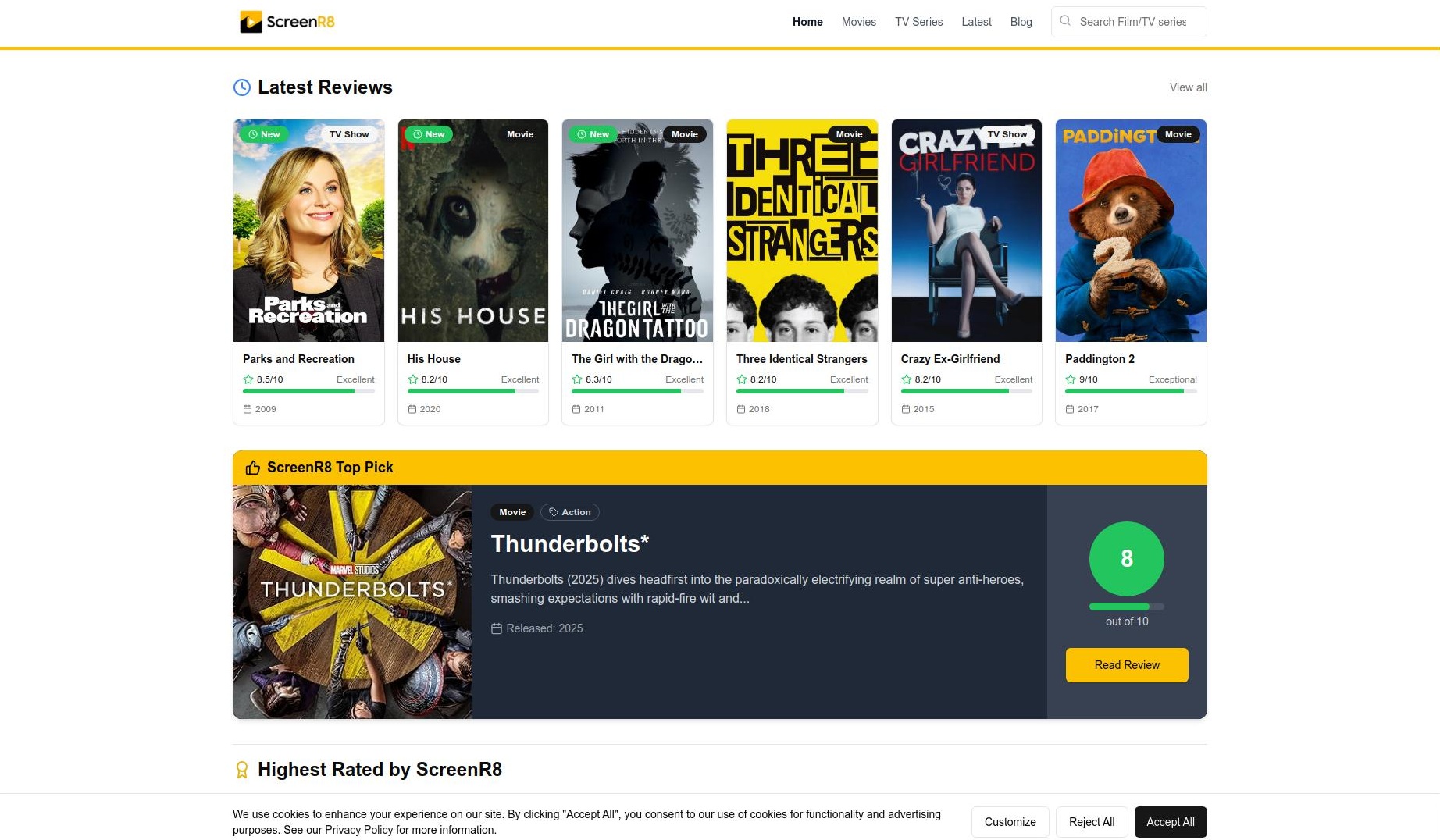
Task: Open the Movies nav item
Action: [859, 22]
